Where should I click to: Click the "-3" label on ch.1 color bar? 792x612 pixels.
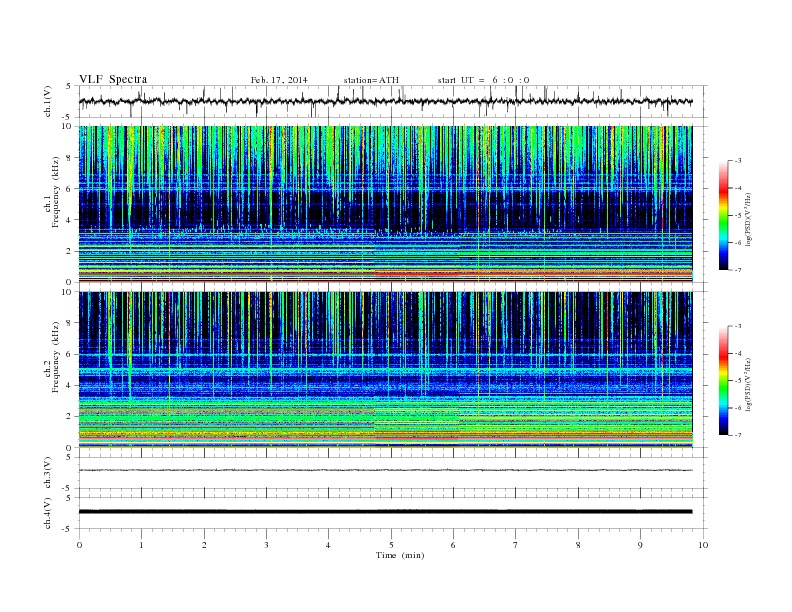pyautogui.click(x=737, y=161)
